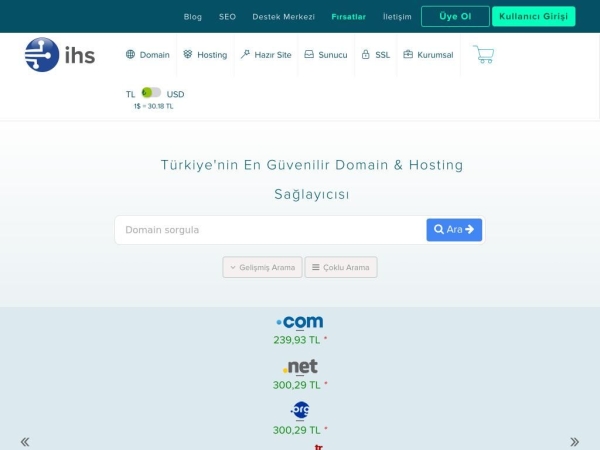Open the shopping cart icon
600x450 pixels.
484,54
